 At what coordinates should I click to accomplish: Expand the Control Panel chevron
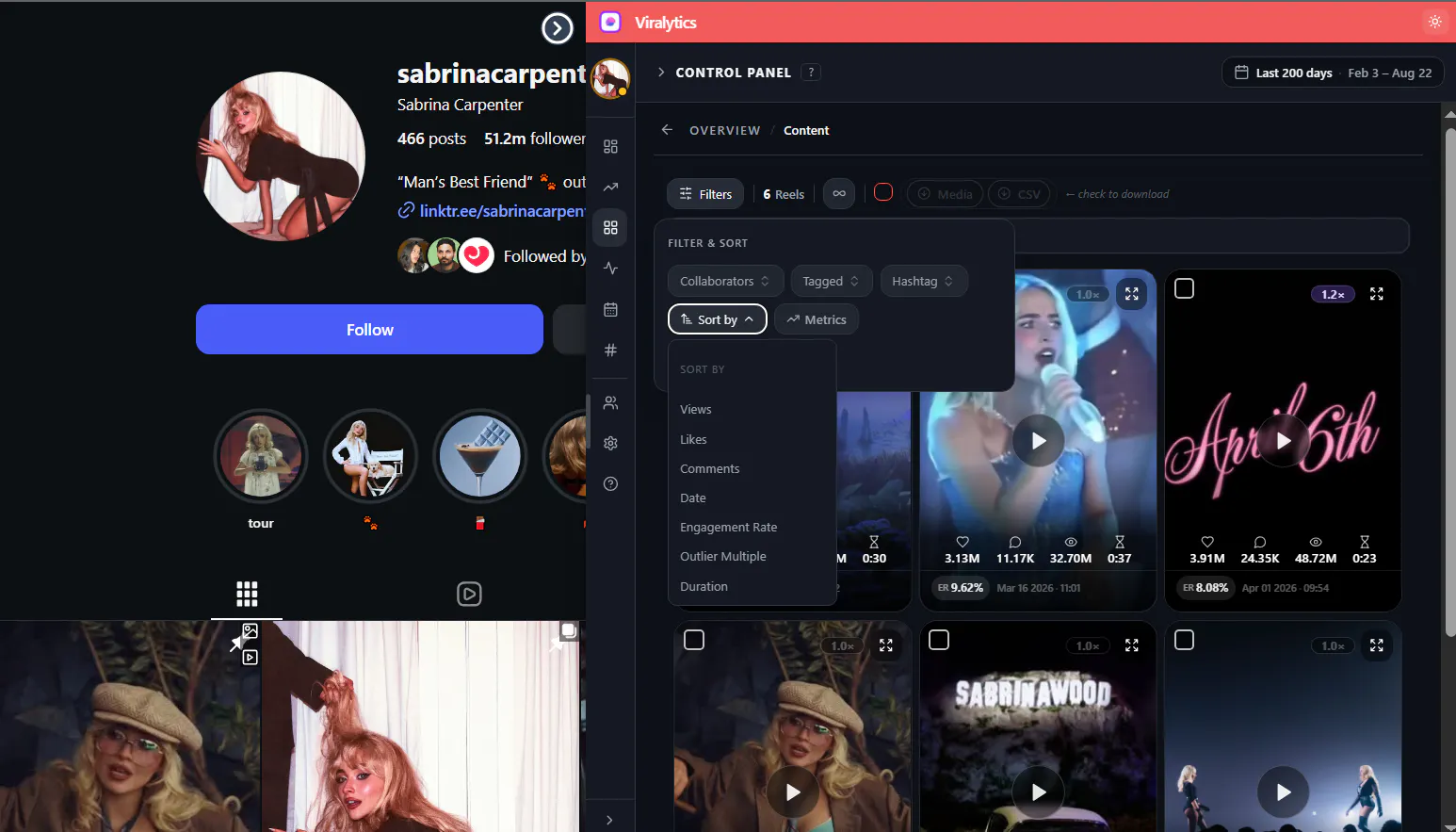point(661,73)
